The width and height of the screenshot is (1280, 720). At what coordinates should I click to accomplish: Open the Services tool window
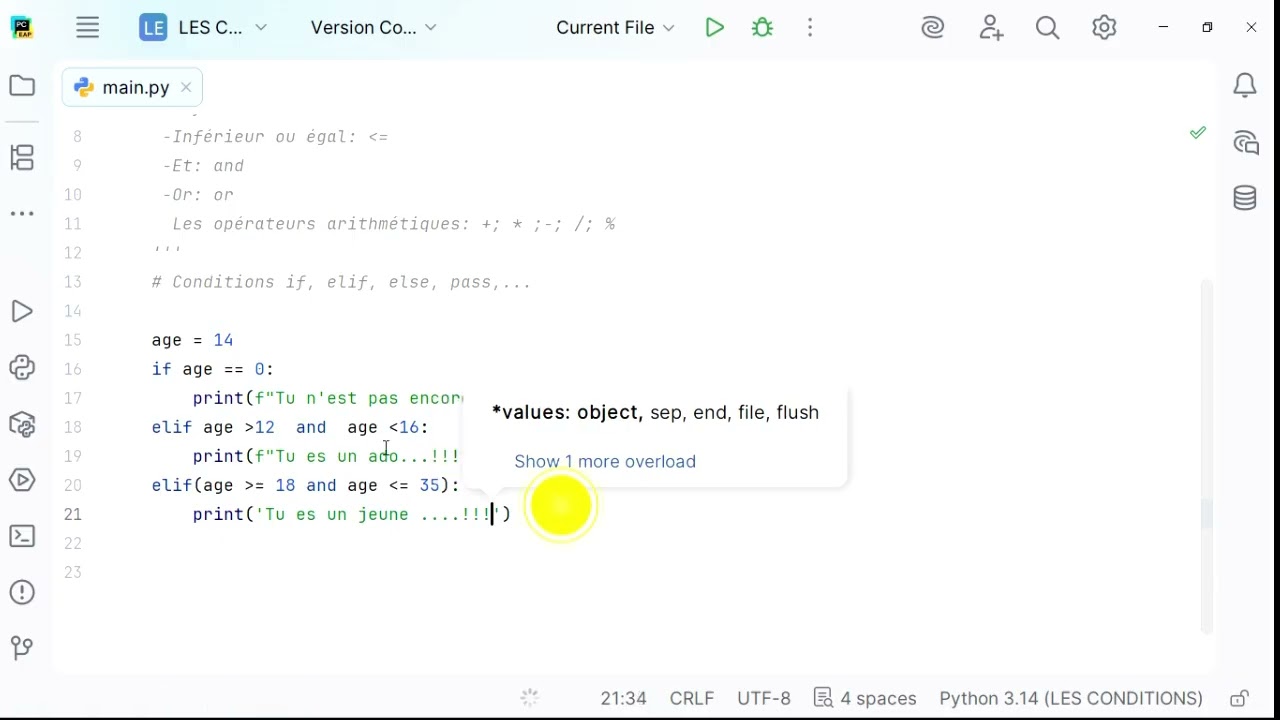tap(22, 480)
